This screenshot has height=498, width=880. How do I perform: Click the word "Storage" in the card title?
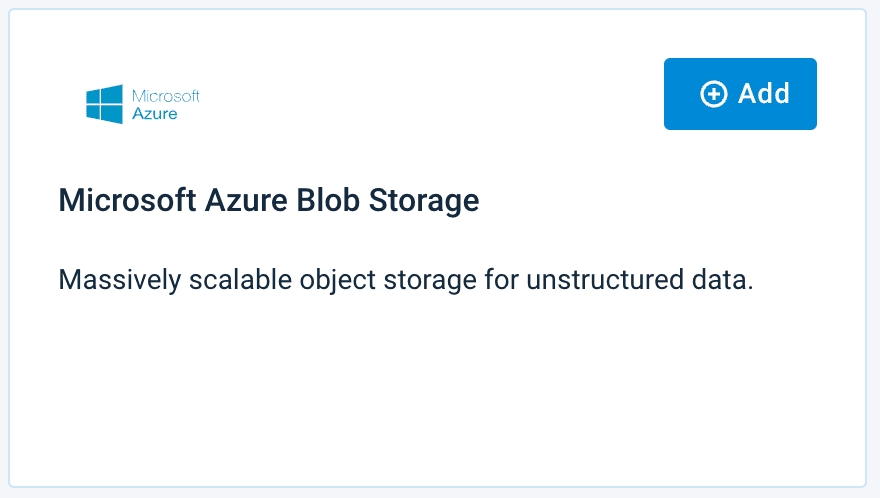[425, 200]
